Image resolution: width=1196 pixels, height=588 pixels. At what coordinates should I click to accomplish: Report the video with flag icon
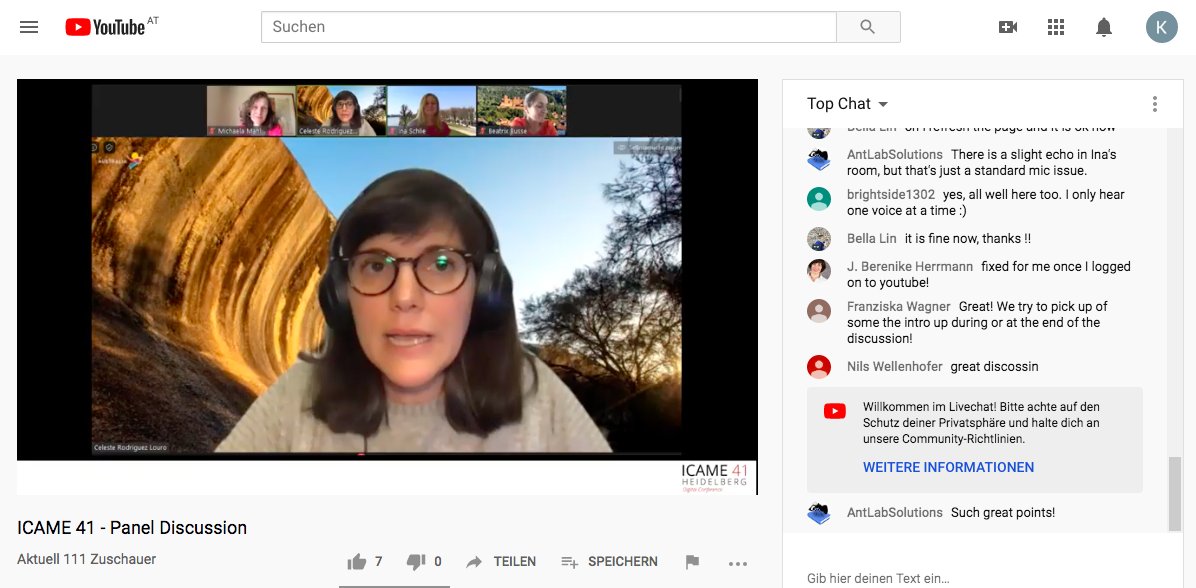coord(693,562)
